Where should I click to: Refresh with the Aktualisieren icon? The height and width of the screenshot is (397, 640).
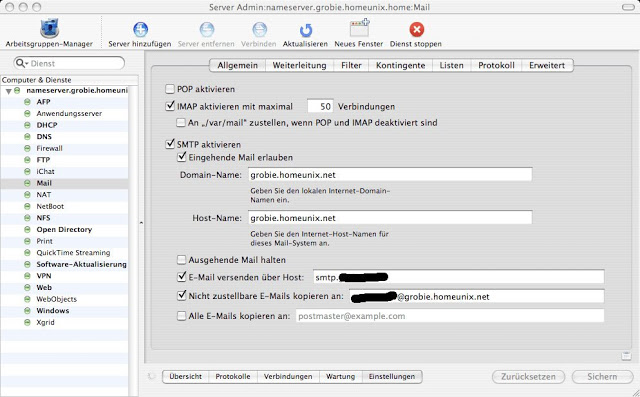(x=305, y=30)
